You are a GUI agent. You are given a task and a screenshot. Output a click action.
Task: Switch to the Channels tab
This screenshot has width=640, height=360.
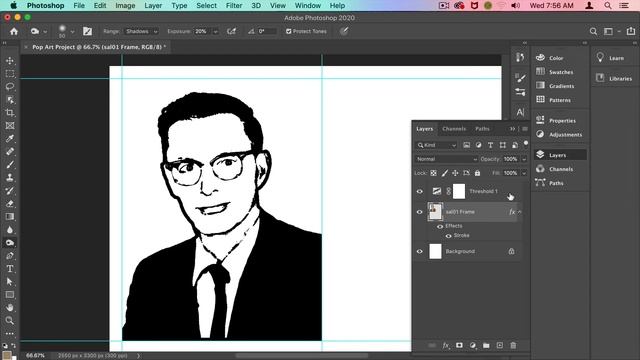[454, 129]
